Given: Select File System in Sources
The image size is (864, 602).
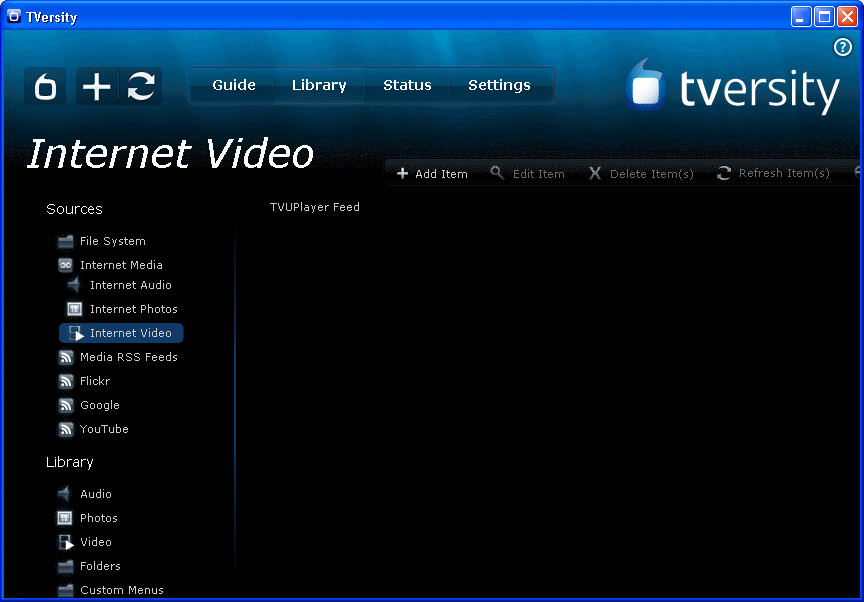Looking at the screenshot, I should (112, 241).
